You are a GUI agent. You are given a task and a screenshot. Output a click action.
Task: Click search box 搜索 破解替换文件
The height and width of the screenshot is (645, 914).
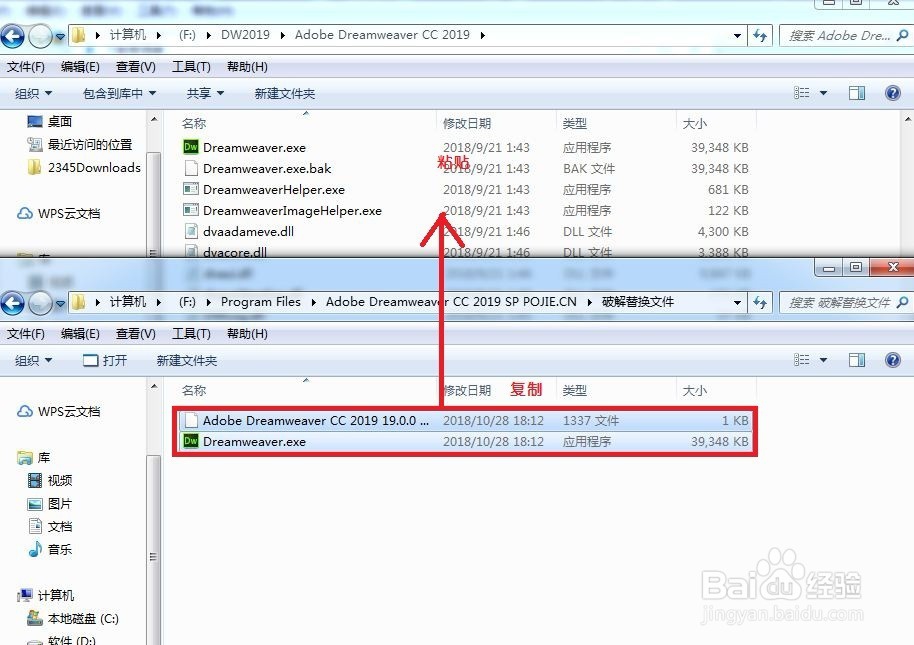pyautogui.click(x=845, y=302)
